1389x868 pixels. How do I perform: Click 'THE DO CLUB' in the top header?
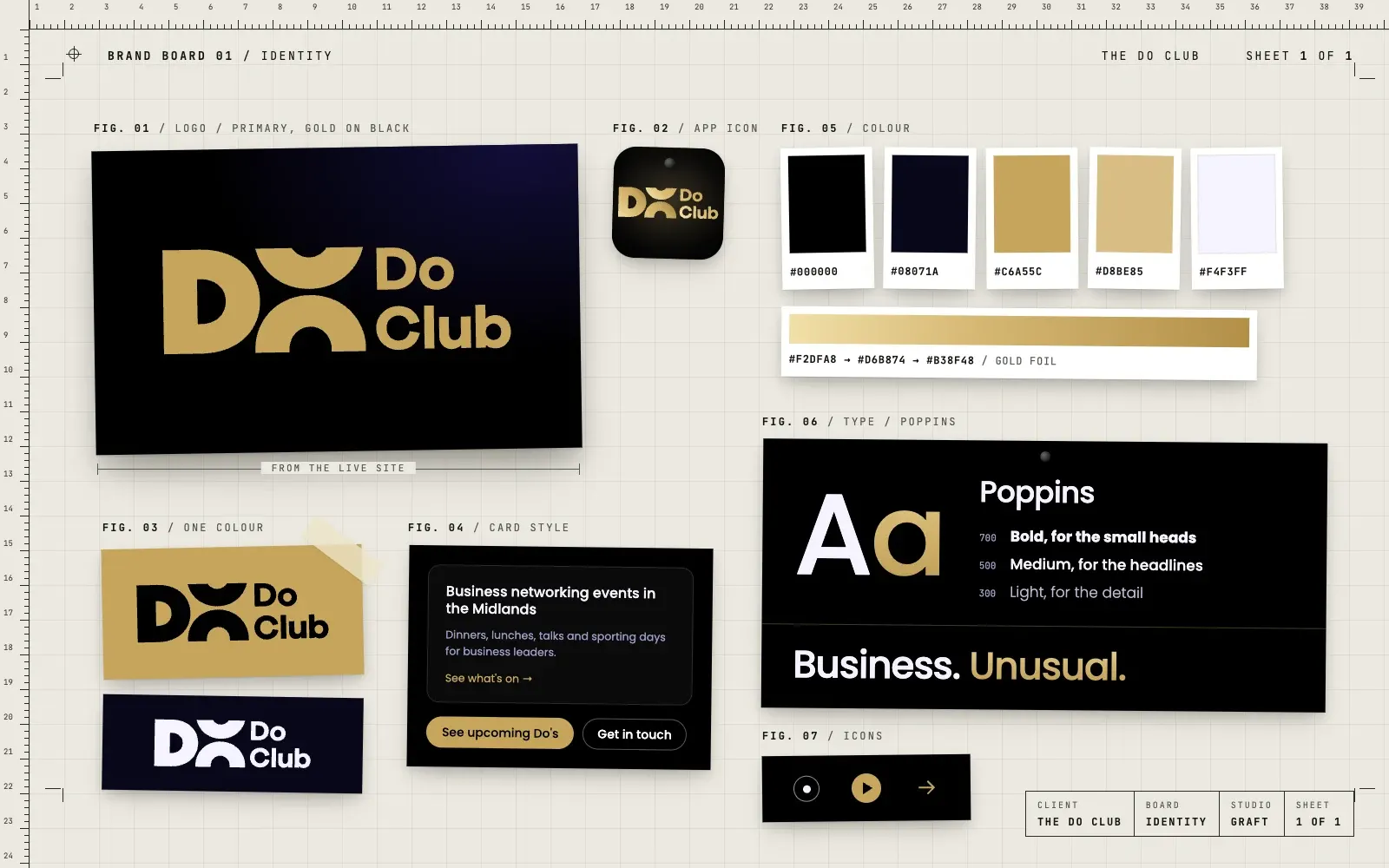pos(1150,56)
